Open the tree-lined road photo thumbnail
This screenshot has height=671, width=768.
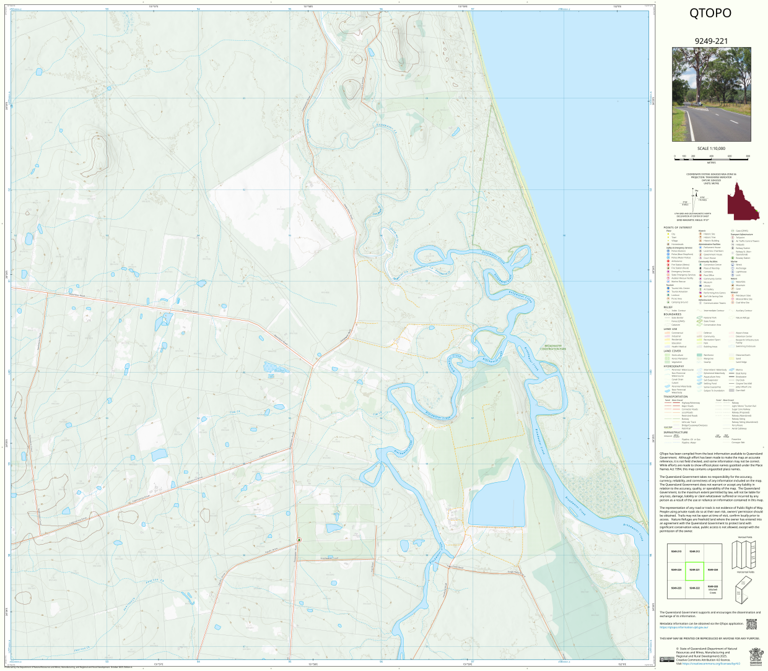711,95
